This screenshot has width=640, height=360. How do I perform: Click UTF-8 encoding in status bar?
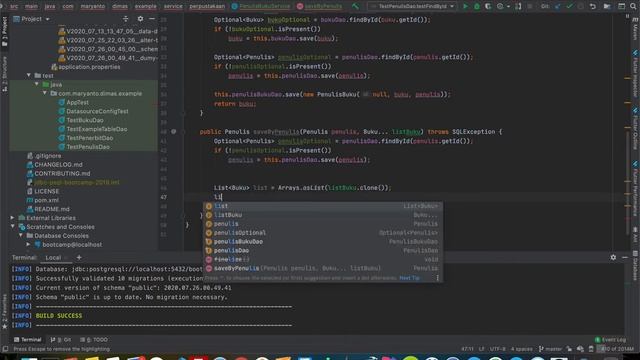[x=497, y=349]
